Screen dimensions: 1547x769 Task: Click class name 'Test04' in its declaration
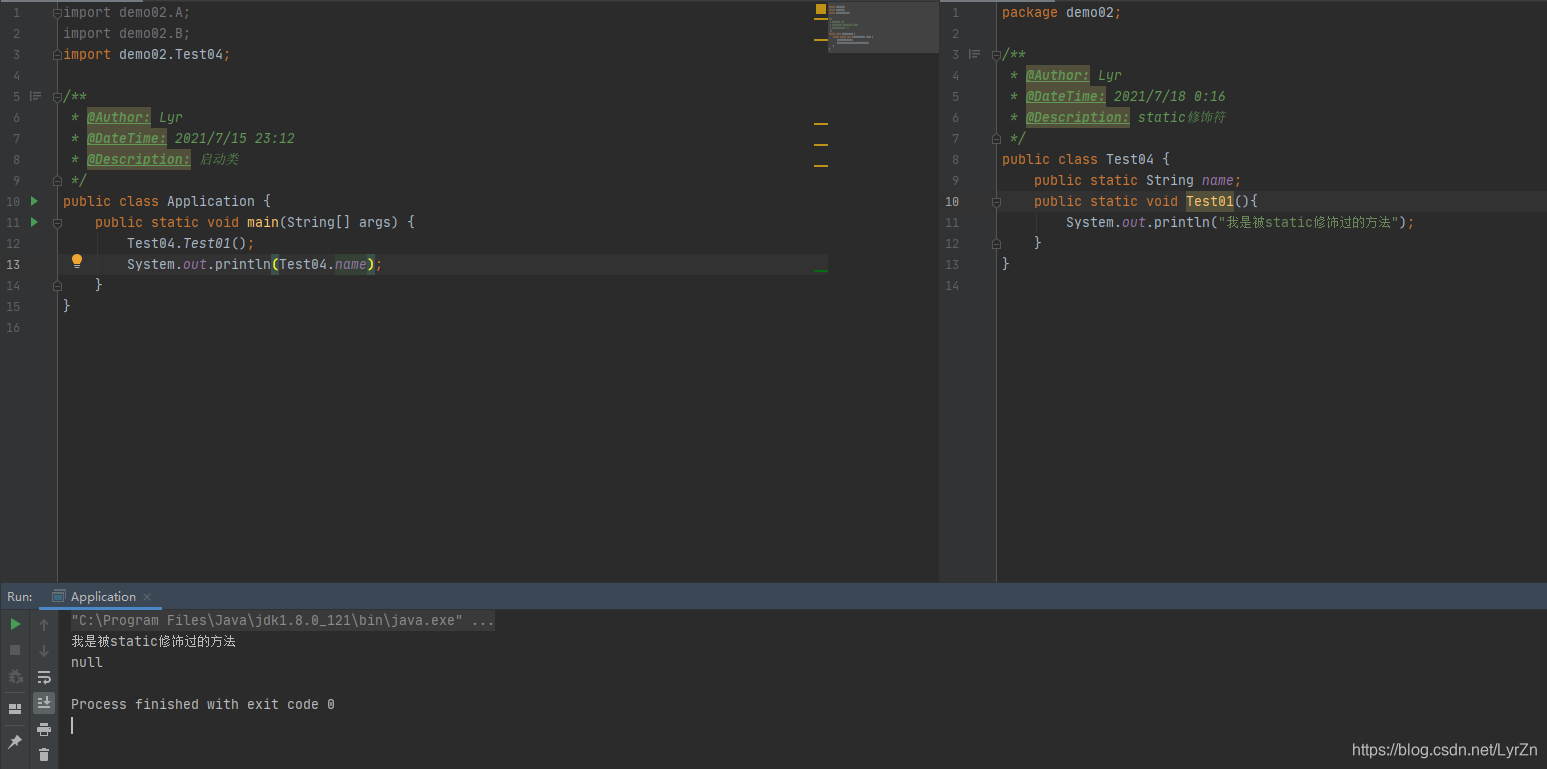[x=1130, y=159]
